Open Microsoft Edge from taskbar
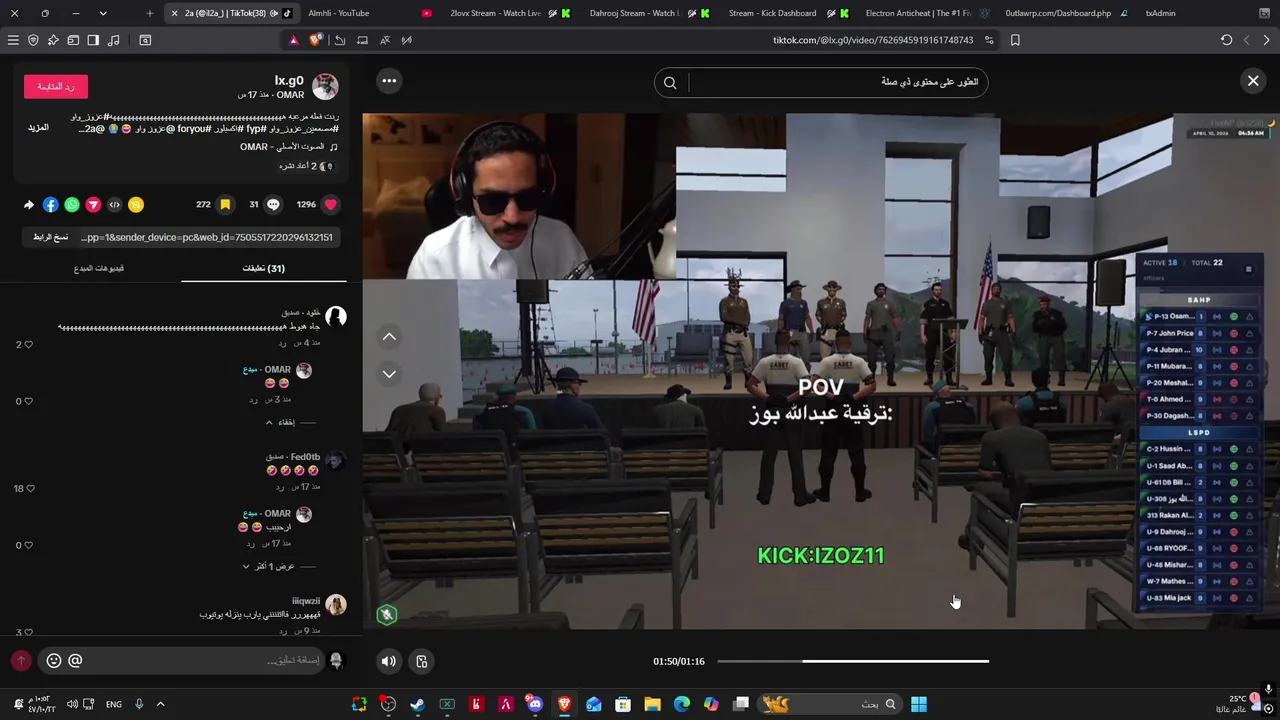This screenshot has width=1280, height=720. tap(682, 704)
